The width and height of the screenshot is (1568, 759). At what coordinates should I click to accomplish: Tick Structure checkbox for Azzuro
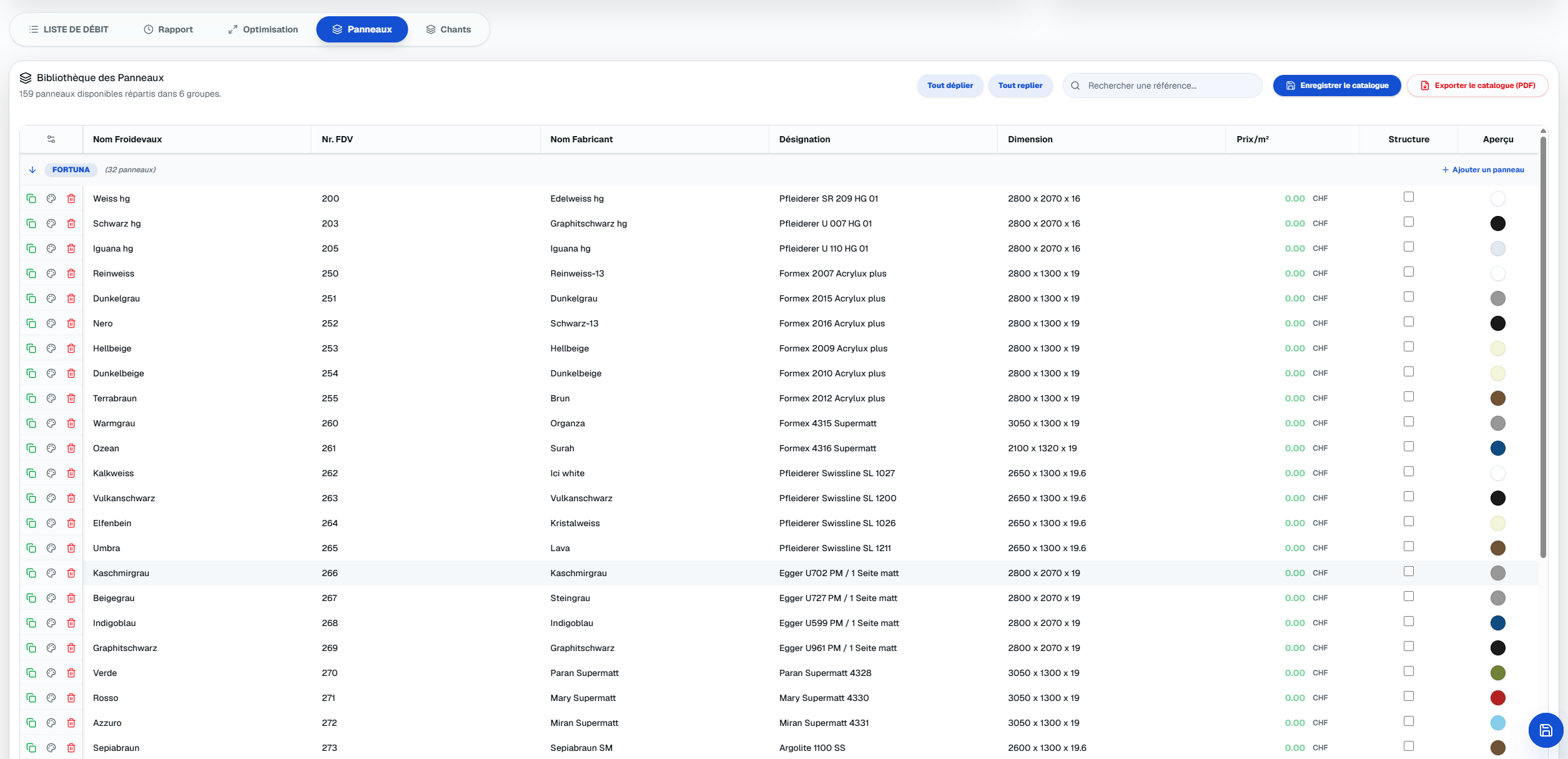1409,722
